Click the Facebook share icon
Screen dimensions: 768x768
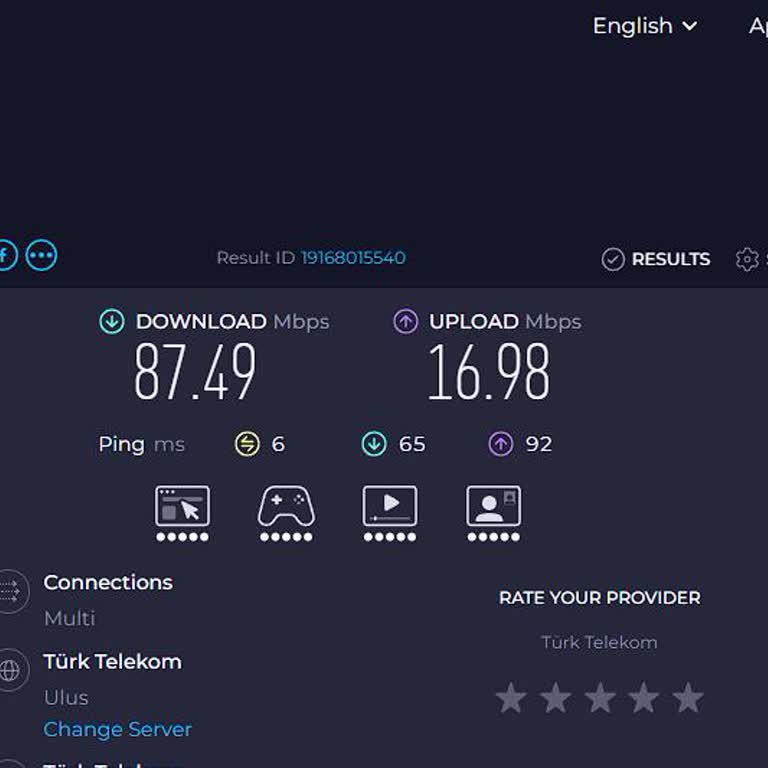6,255
